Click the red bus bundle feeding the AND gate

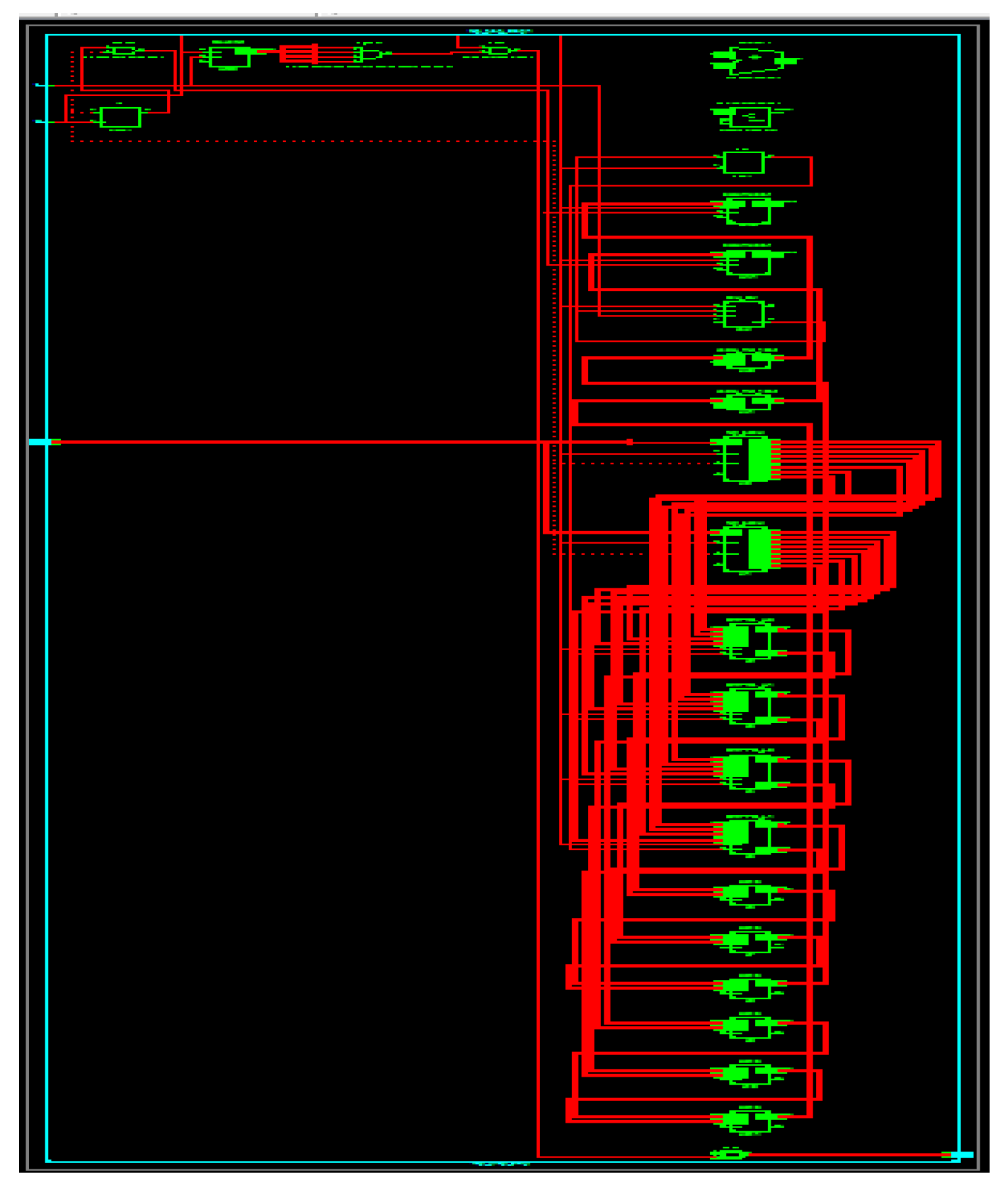(x=299, y=54)
